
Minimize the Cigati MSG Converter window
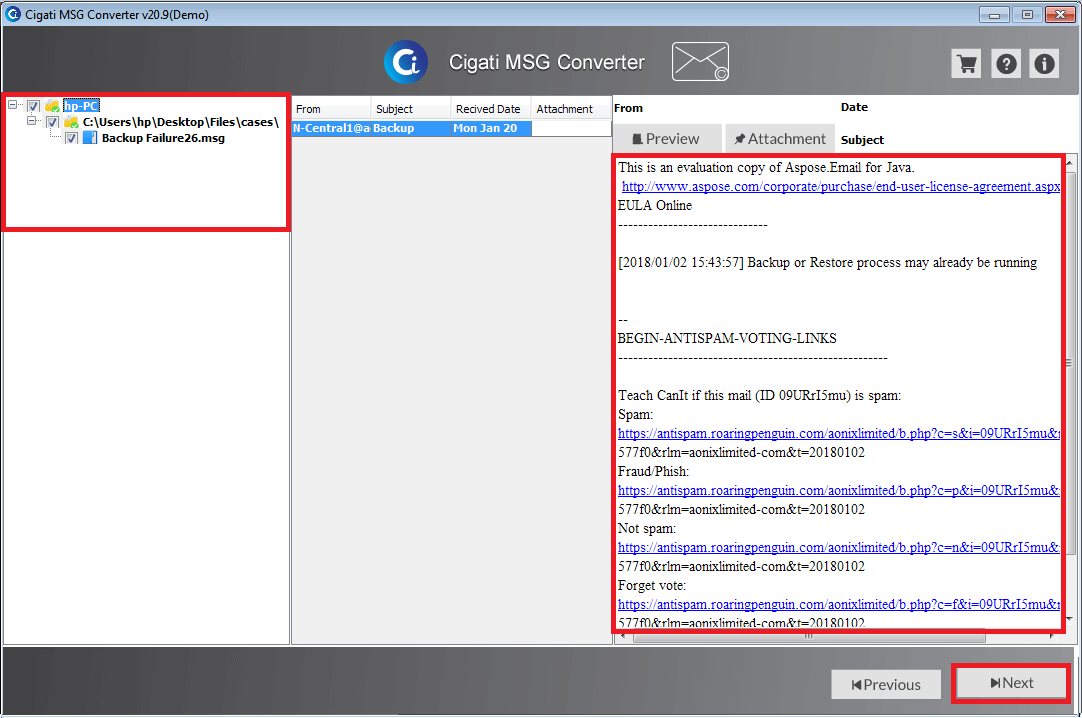994,14
